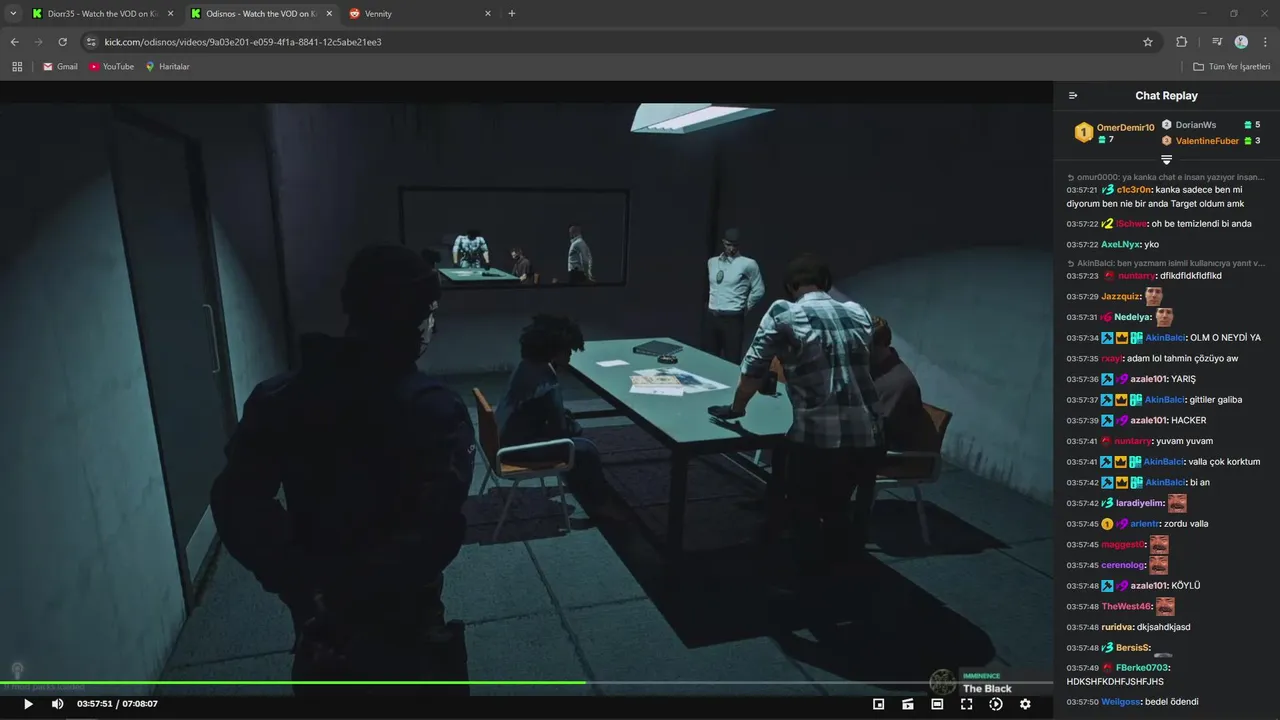Open the tab search dropdown arrow
This screenshot has width=1280, height=720.
(x=13, y=14)
